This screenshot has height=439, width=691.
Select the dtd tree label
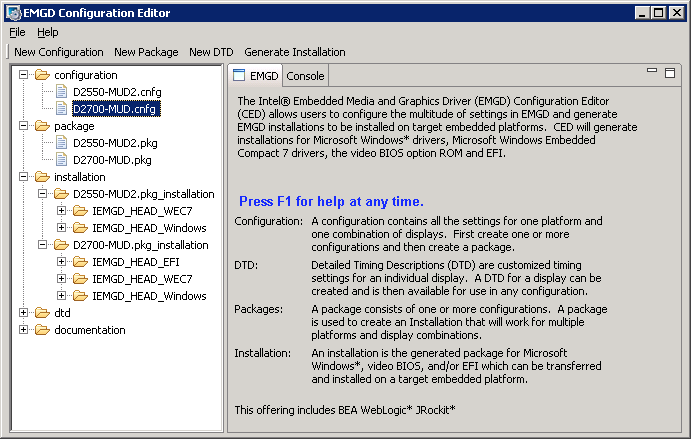click(62, 313)
